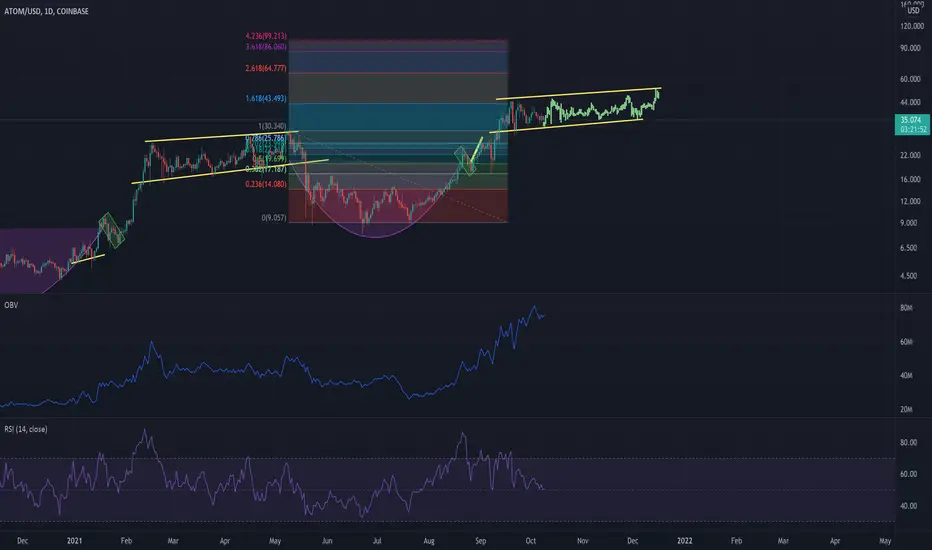Click 12.000 on the price axis
932x550 pixels.
tap(911, 202)
